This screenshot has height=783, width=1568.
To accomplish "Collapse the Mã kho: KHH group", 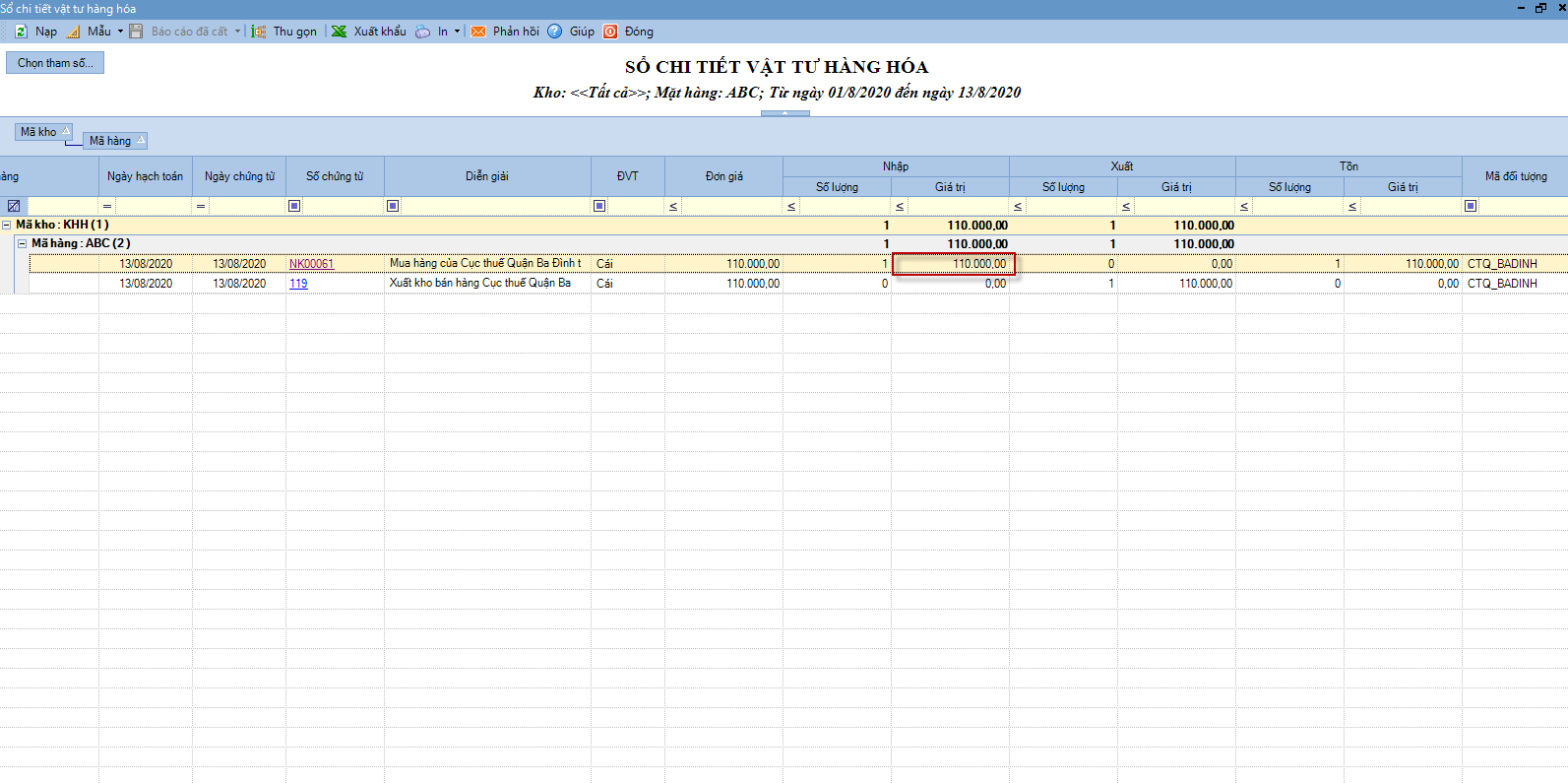I will (x=7, y=225).
